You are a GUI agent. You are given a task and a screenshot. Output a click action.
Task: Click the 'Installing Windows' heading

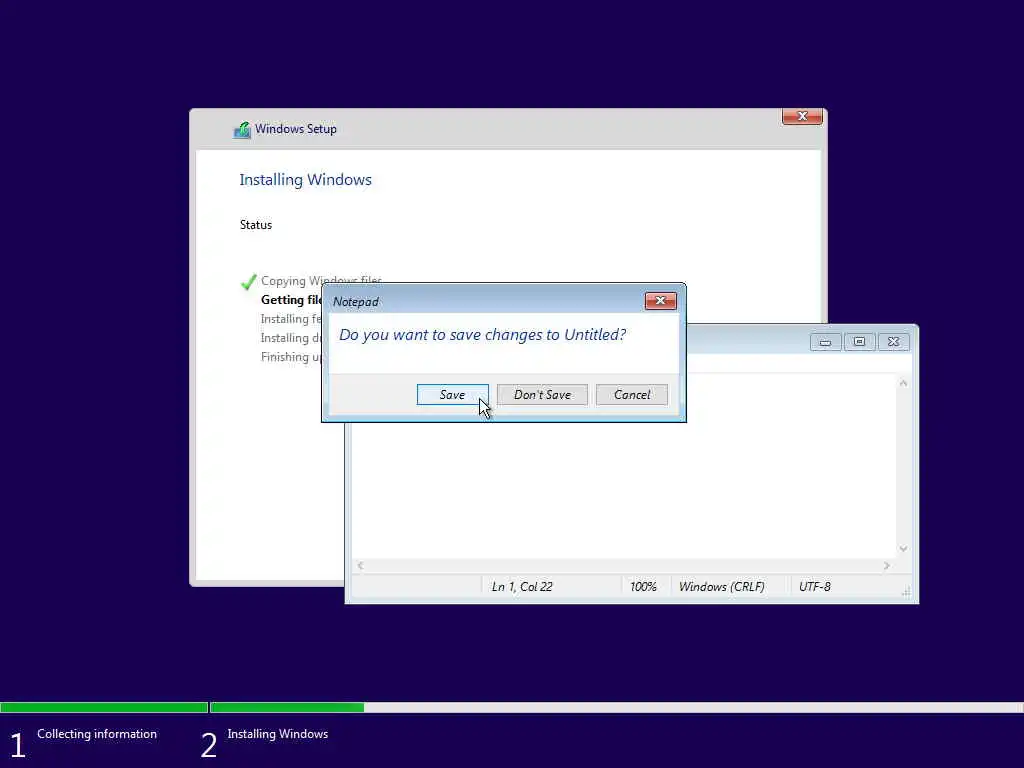point(305,180)
